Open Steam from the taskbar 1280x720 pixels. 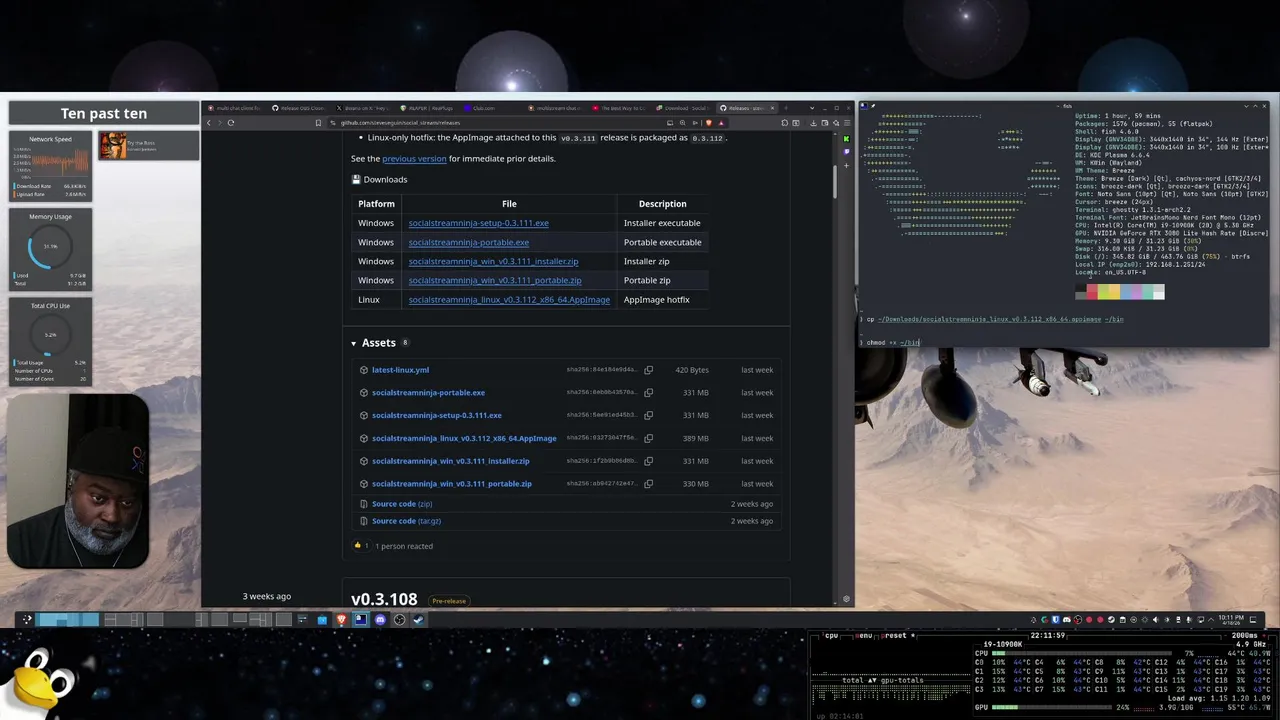coord(418,619)
